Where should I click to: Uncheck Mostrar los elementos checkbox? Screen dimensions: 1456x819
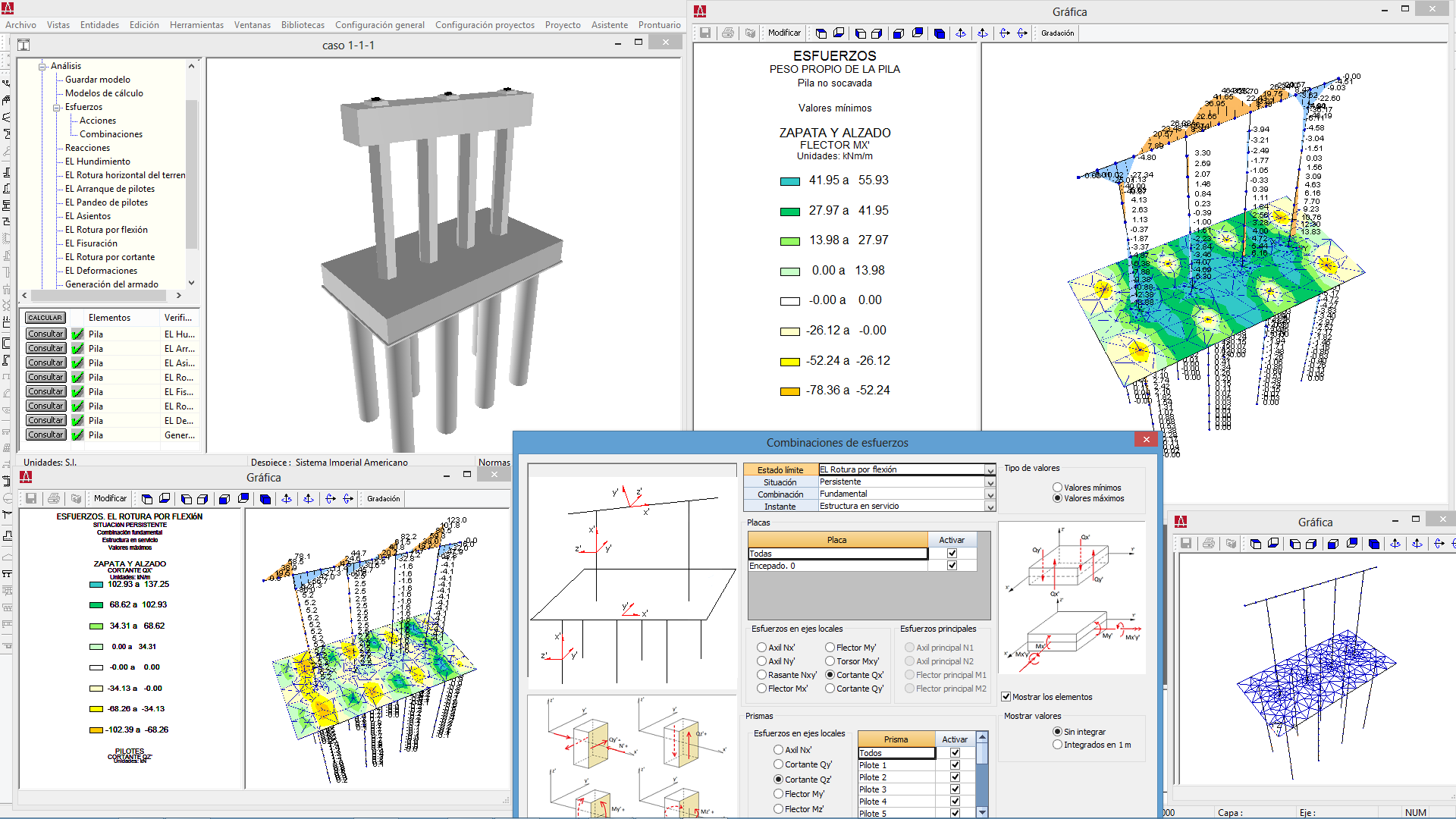[1006, 697]
